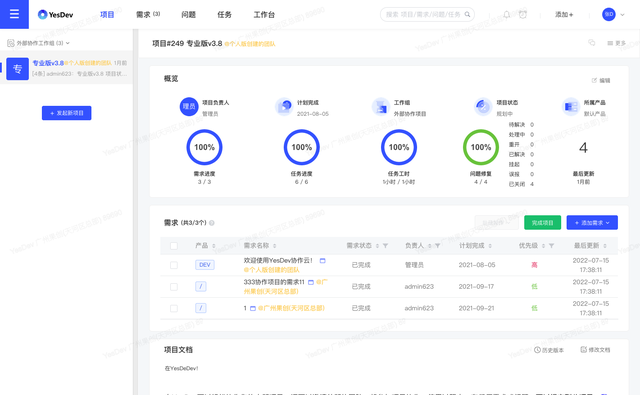Switch to the 需求 tab
Viewport: 640px width, 395px height.
click(x=148, y=15)
